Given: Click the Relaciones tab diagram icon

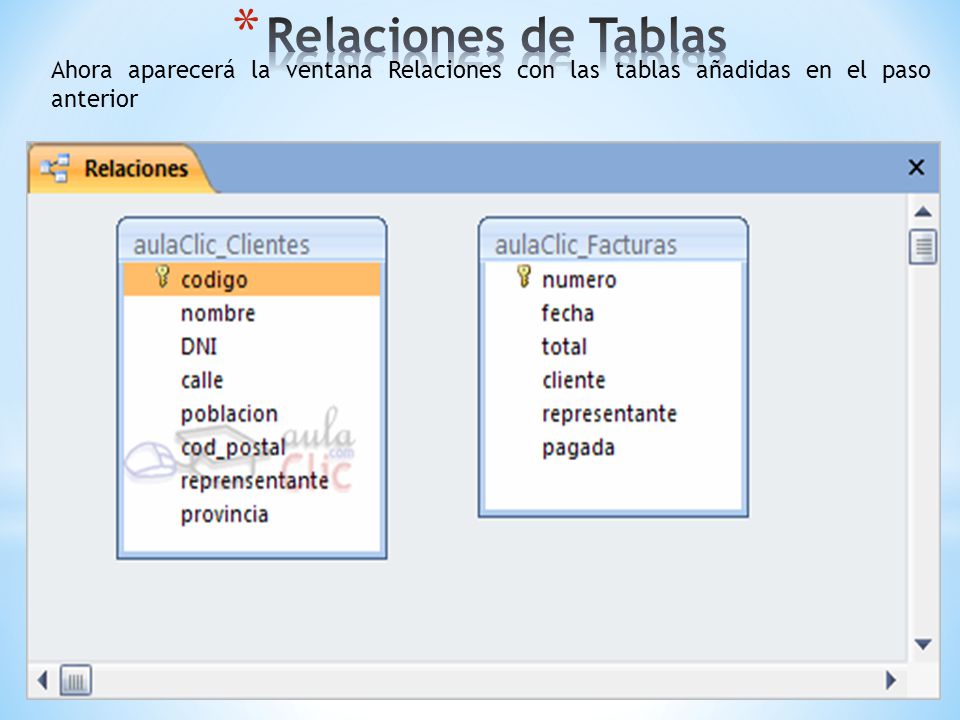Looking at the screenshot, I should tap(54, 168).
